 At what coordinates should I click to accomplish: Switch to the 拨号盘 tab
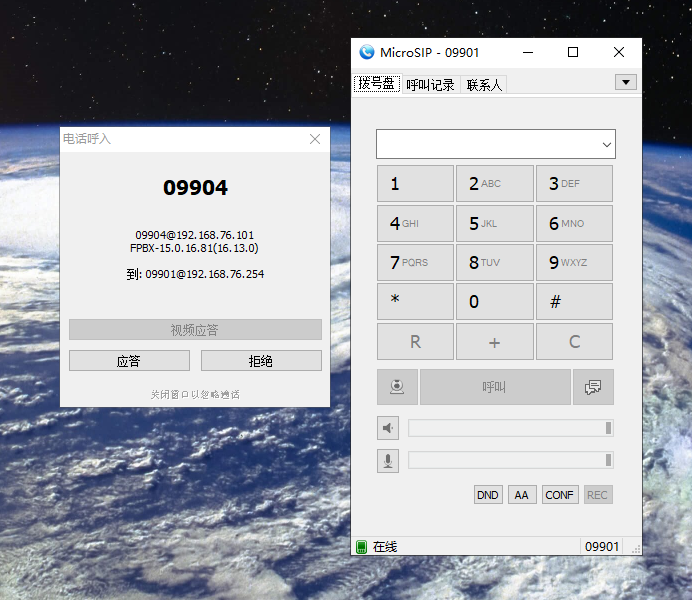[x=377, y=84]
